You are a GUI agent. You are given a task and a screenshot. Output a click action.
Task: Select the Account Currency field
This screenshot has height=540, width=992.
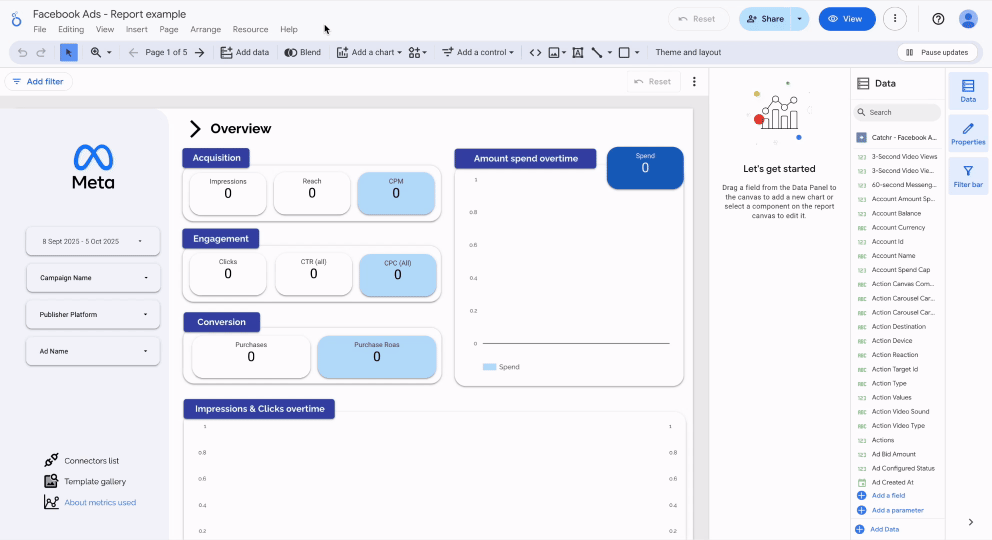pos(897,228)
